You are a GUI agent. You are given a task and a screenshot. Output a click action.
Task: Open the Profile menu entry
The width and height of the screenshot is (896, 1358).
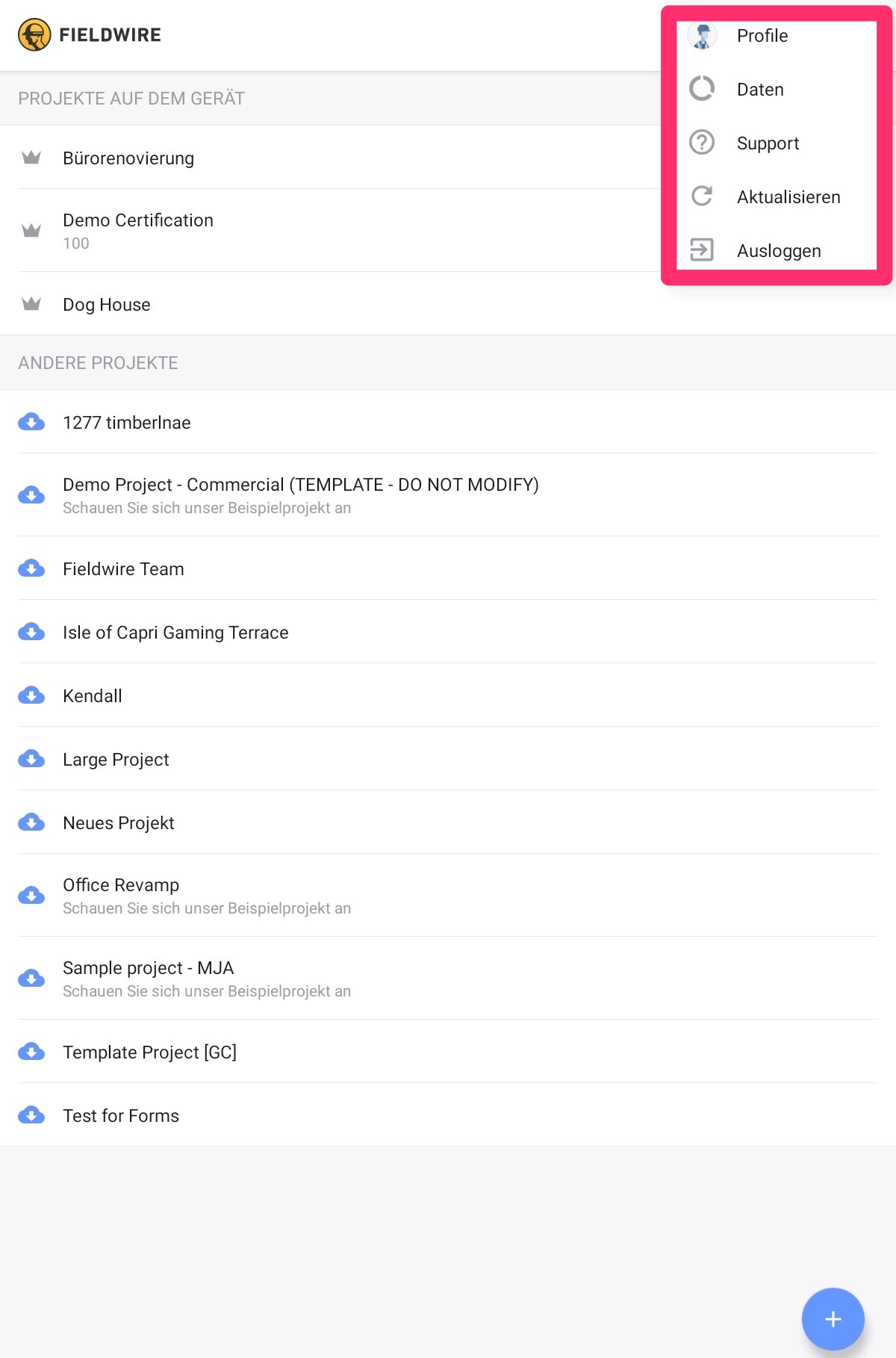(x=777, y=35)
